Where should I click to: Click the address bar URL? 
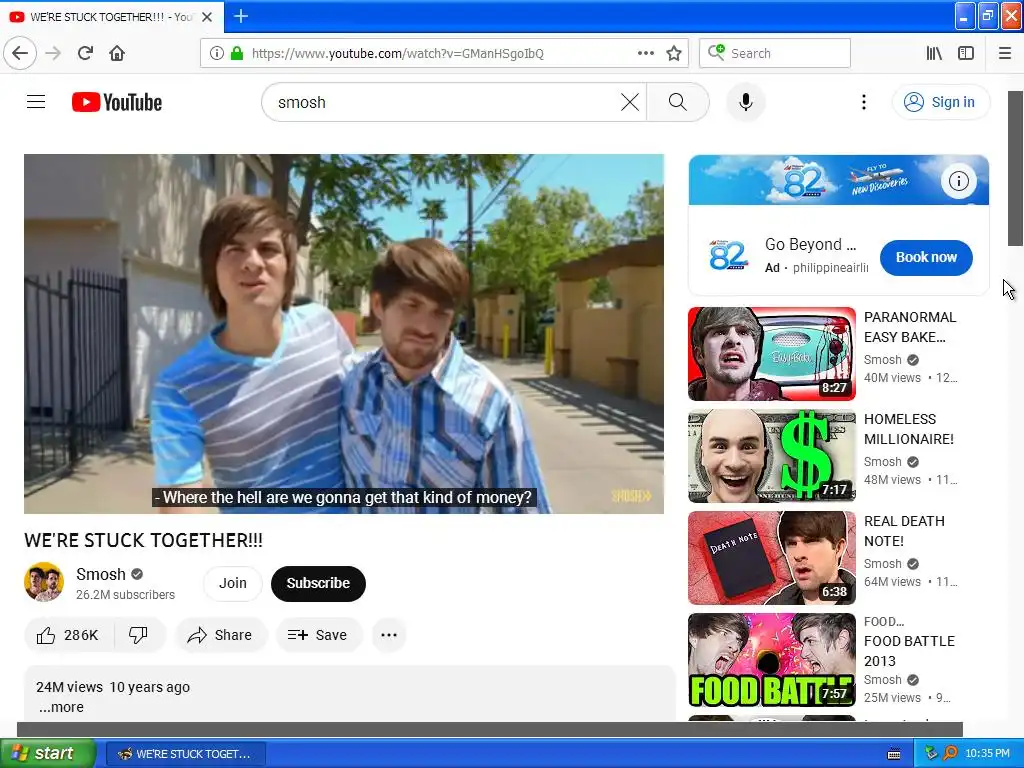click(397, 53)
